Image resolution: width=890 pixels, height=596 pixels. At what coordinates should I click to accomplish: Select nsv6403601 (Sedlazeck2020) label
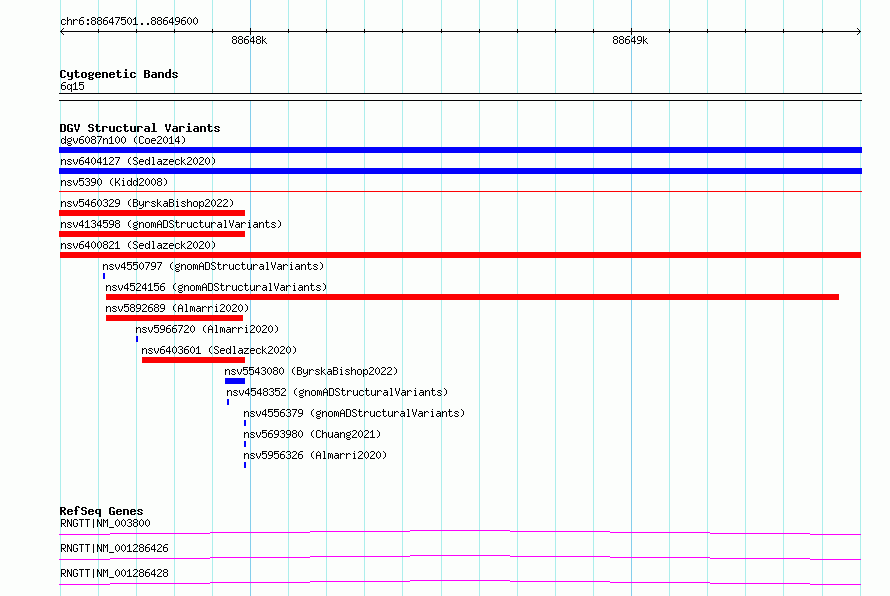point(219,350)
